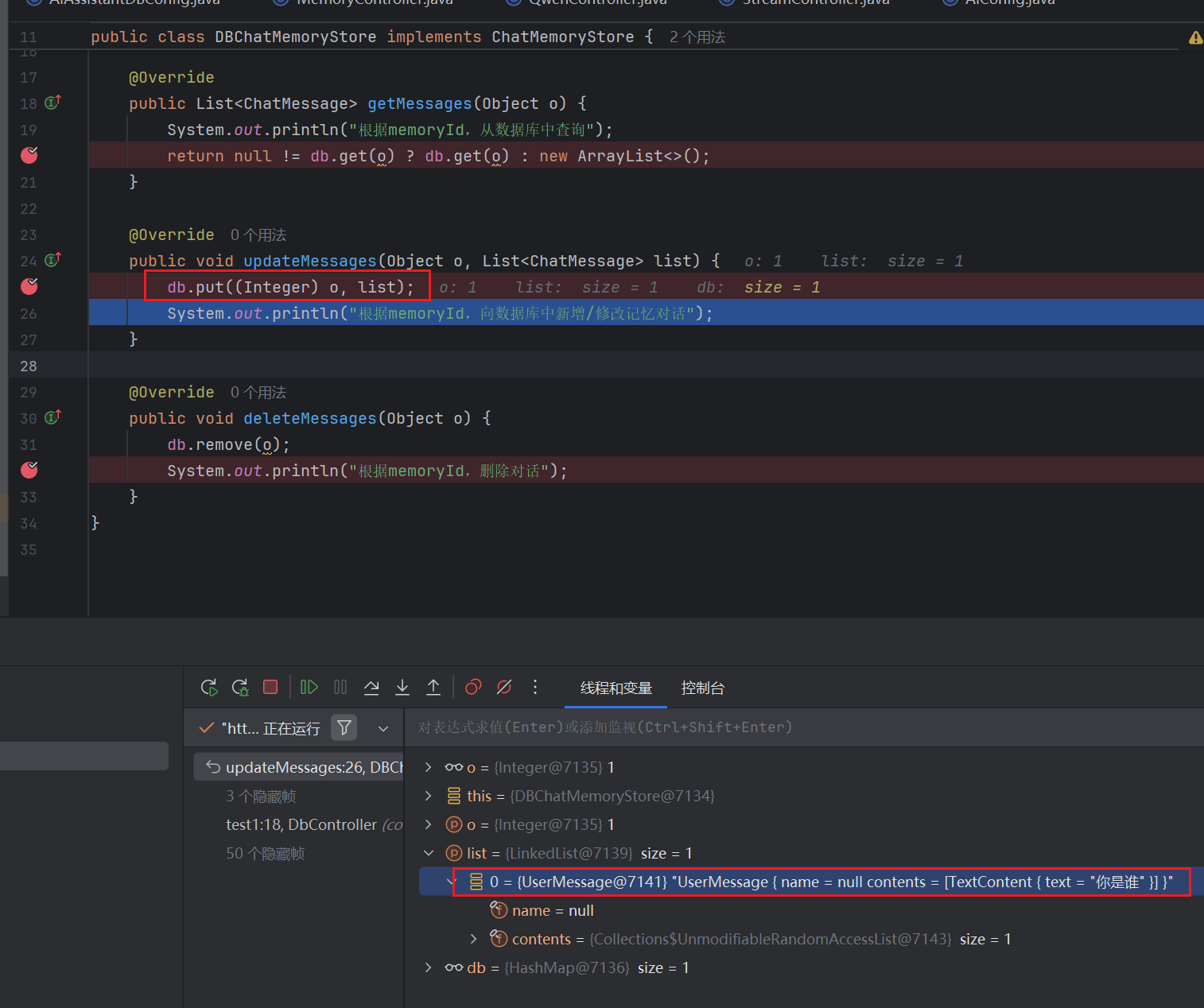The image size is (1204, 1008).
Task: Click the watch glasses icon beside db
Action: (454, 967)
